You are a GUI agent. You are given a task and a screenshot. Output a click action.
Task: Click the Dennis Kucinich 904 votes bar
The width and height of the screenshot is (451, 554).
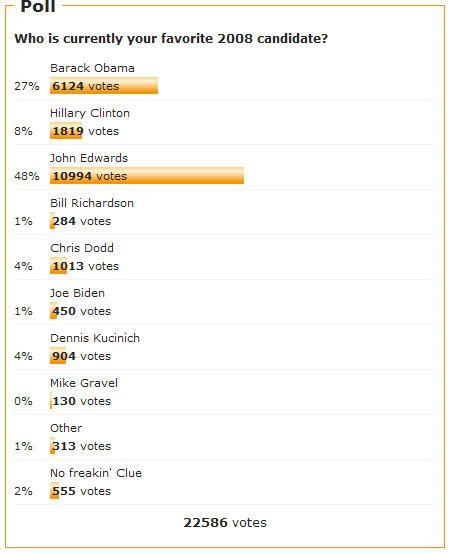[x=58, y=356]
